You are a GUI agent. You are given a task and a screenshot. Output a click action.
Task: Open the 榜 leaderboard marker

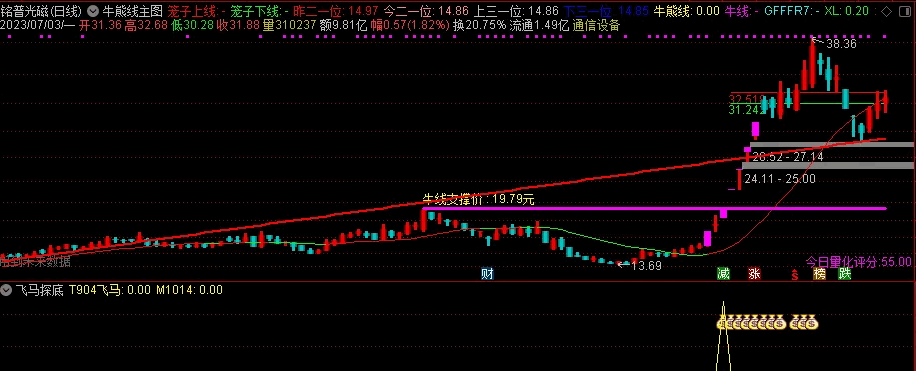pos(820,274)
